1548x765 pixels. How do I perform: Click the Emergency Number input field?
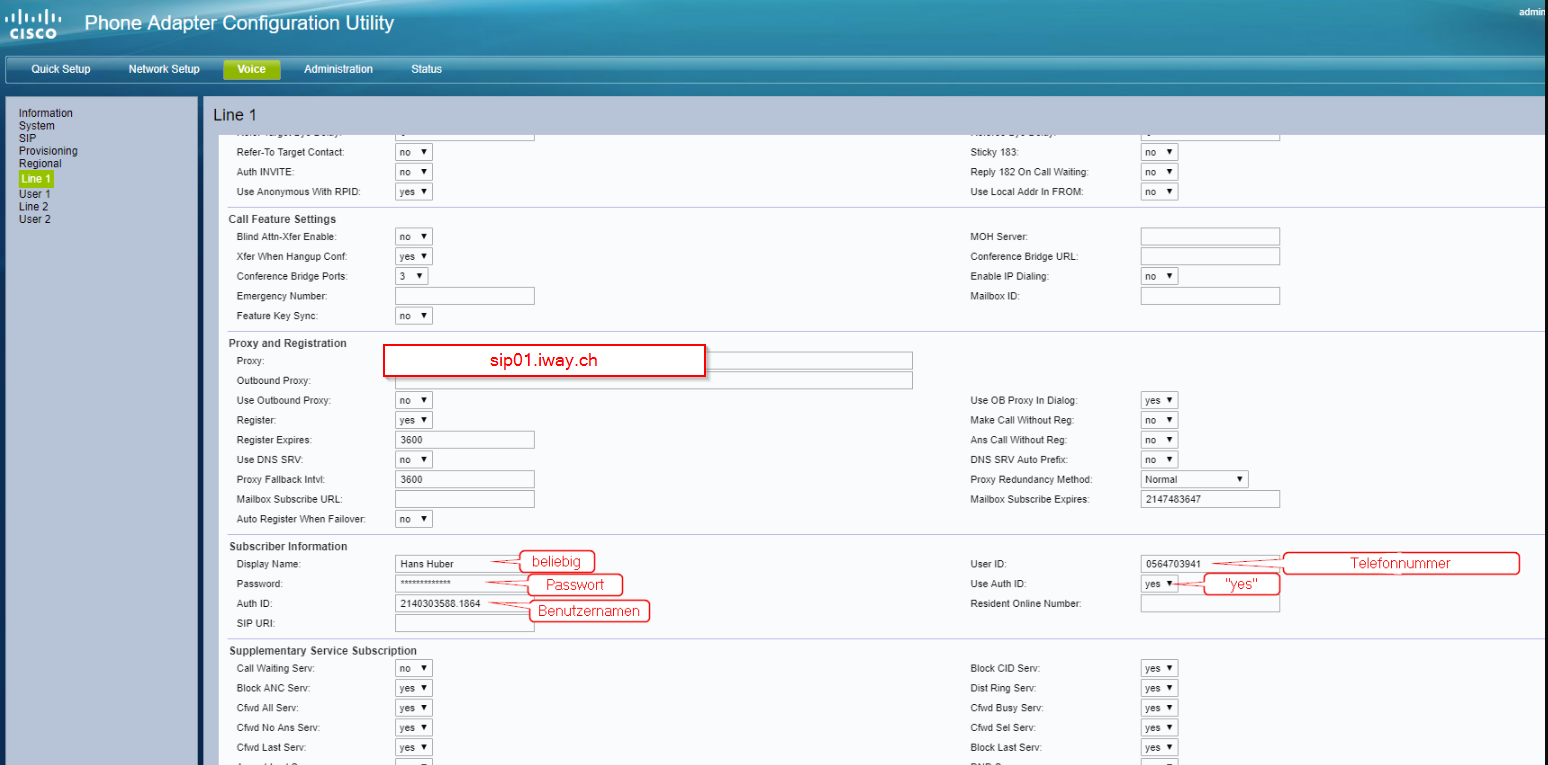[465, 296]
